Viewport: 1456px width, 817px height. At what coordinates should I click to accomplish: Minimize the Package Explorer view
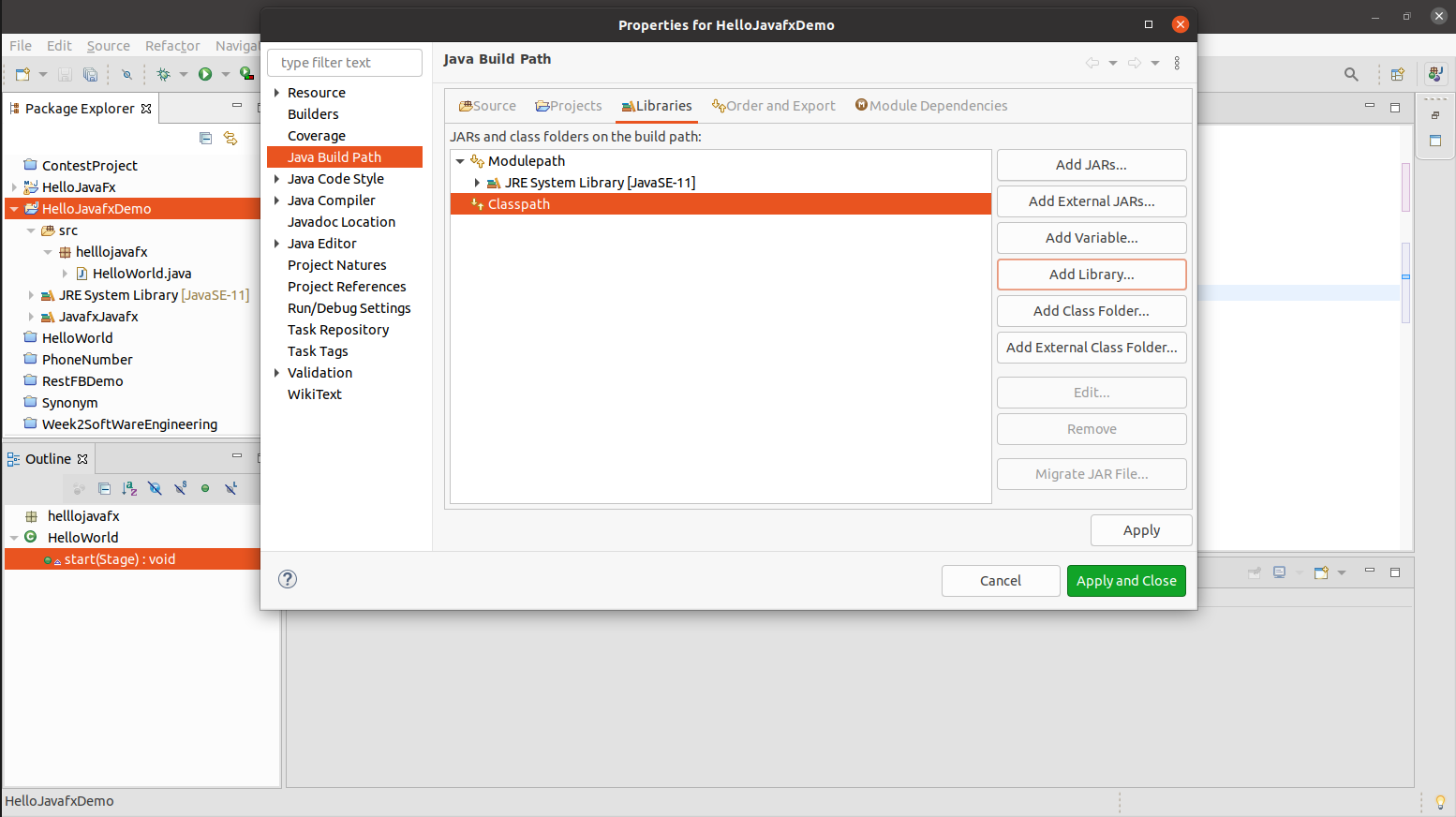point(237,106)
